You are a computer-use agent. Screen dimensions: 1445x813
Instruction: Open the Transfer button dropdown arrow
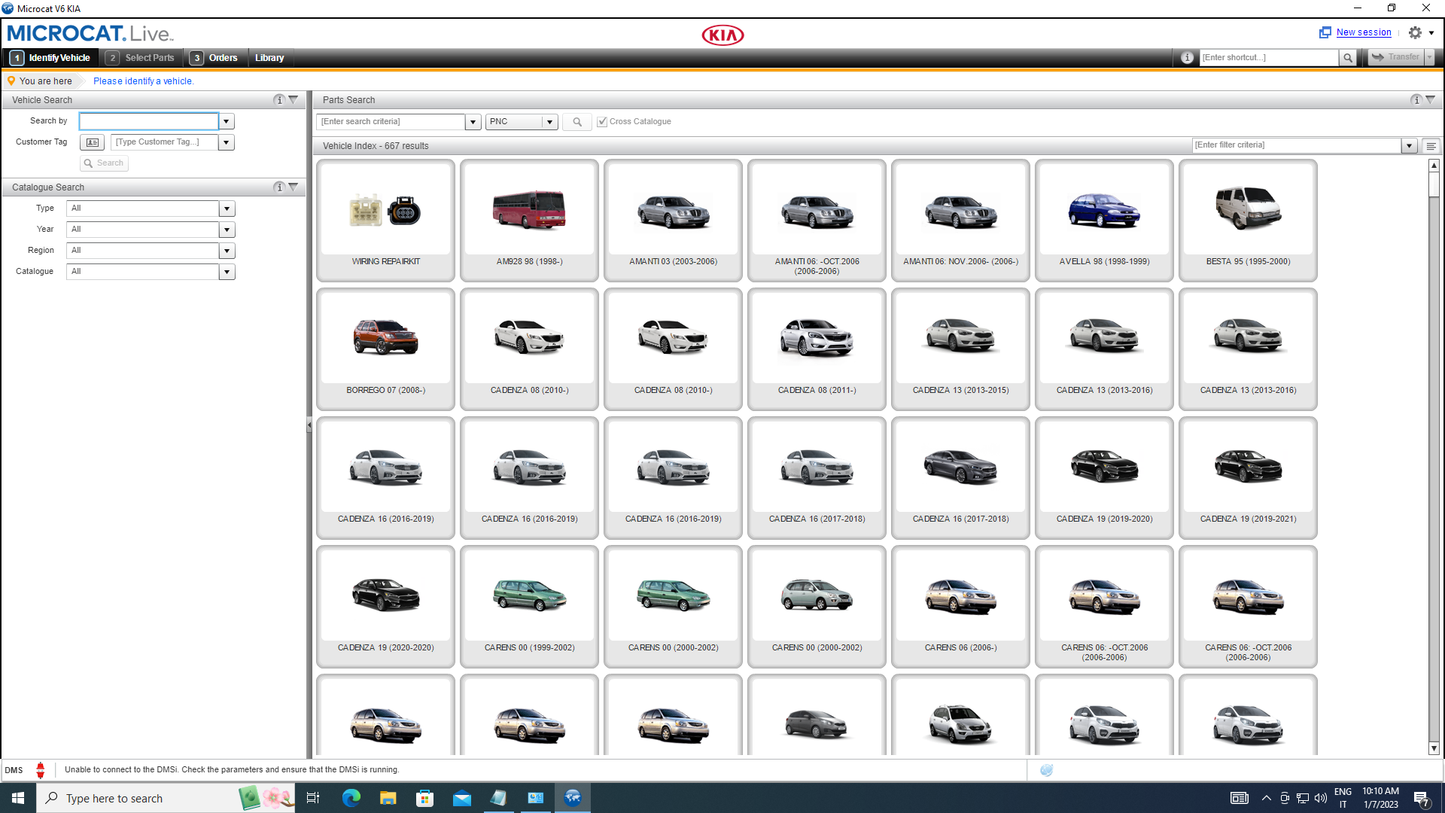(x=1430, y=58)
